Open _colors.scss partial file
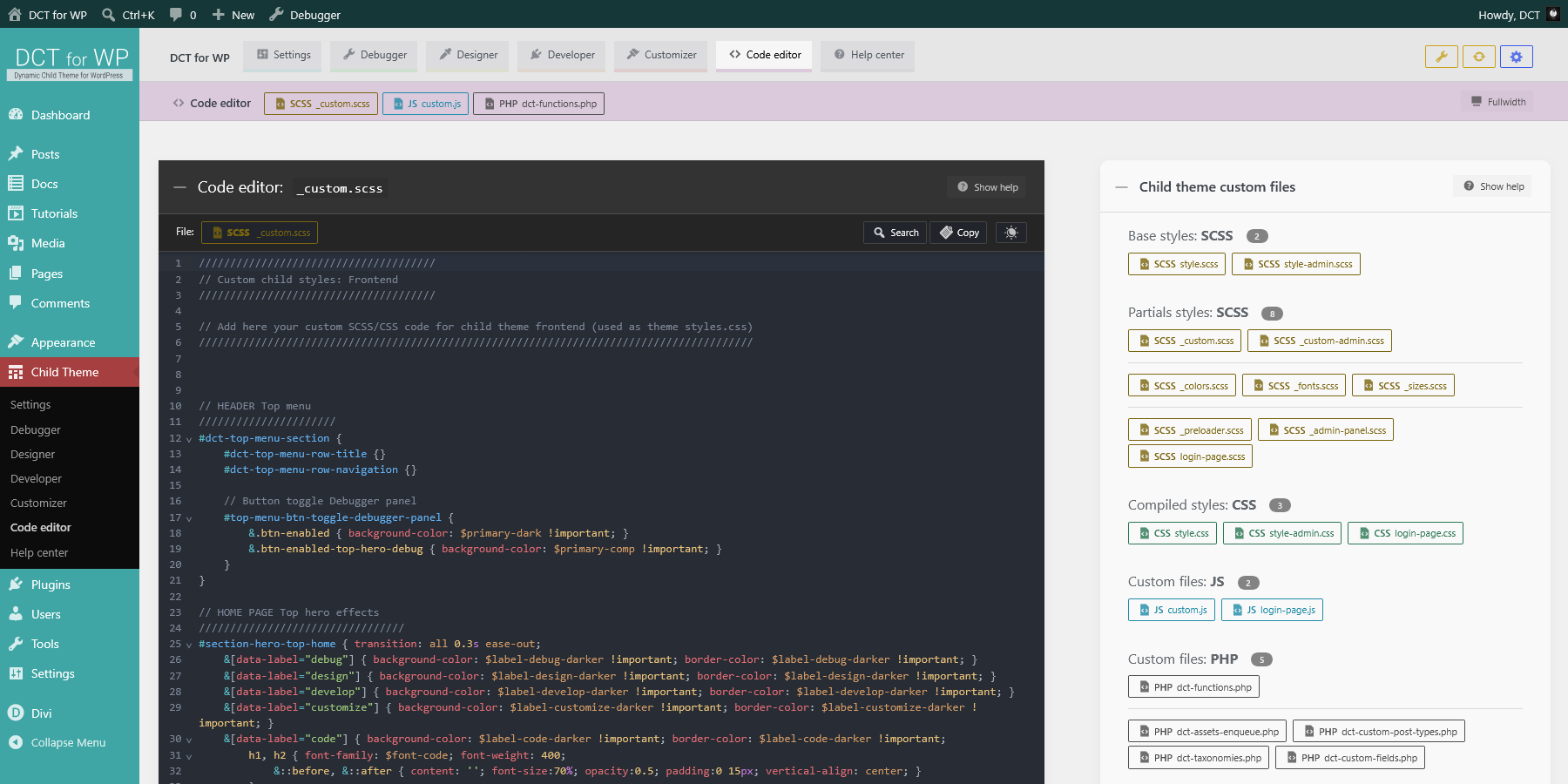Viewport: 1568px width, 784px height. 1182,386
